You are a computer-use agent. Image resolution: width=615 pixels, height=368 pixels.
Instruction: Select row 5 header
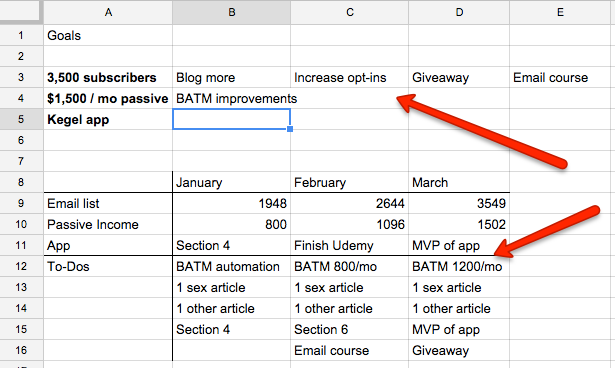click(21, 119)
